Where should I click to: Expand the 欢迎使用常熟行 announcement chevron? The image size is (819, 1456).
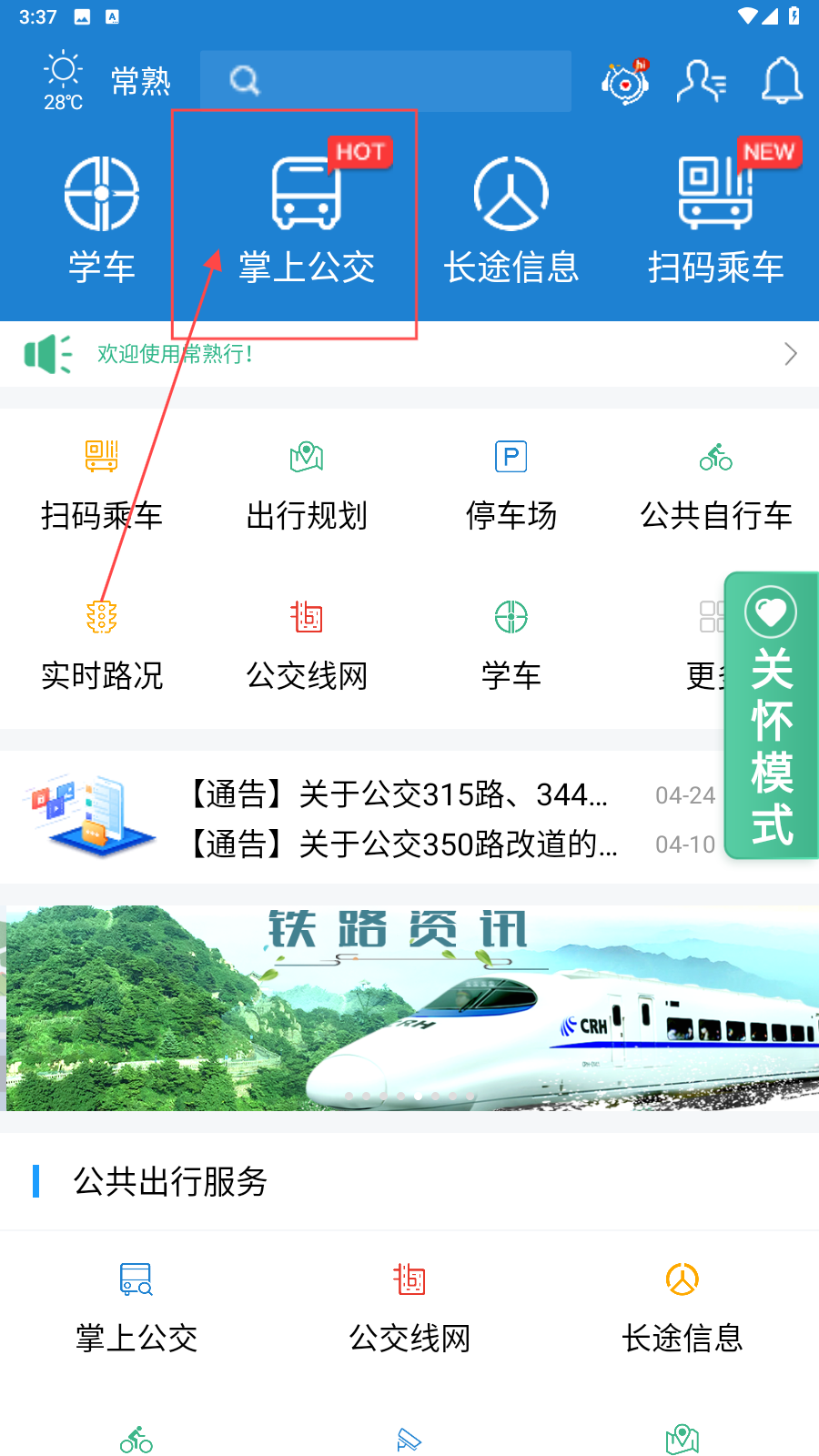tap(790, 354)
